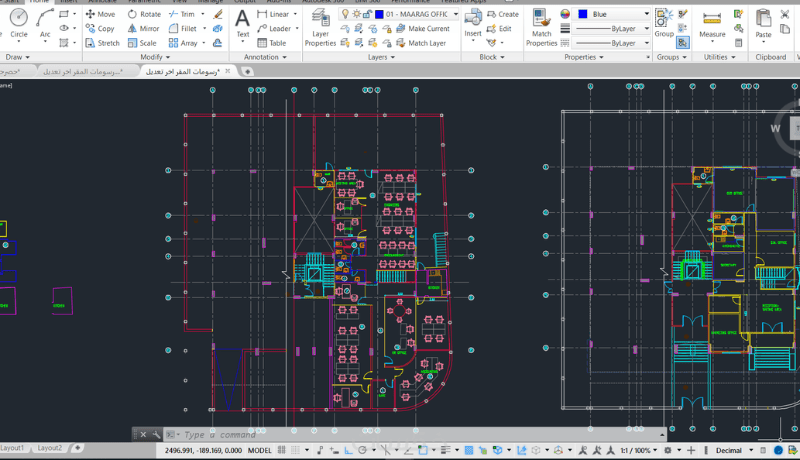800x460 pixels.
Task: Activate the Trim tool
Action: tap(182, 14)
